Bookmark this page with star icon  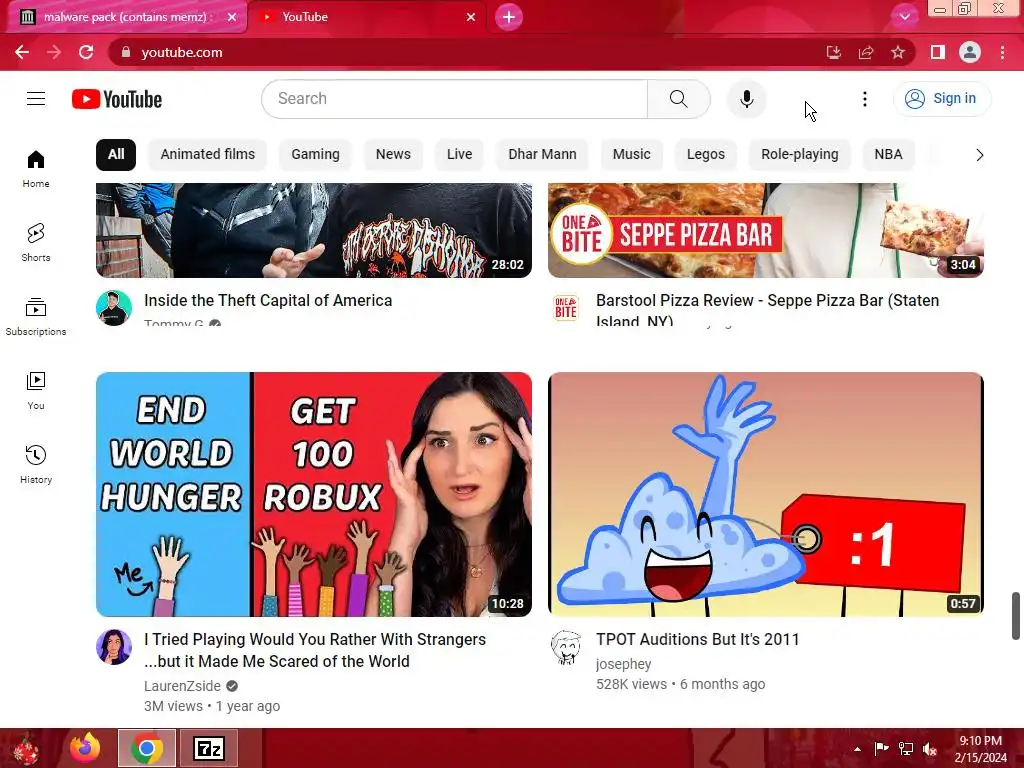pos(898,52)
